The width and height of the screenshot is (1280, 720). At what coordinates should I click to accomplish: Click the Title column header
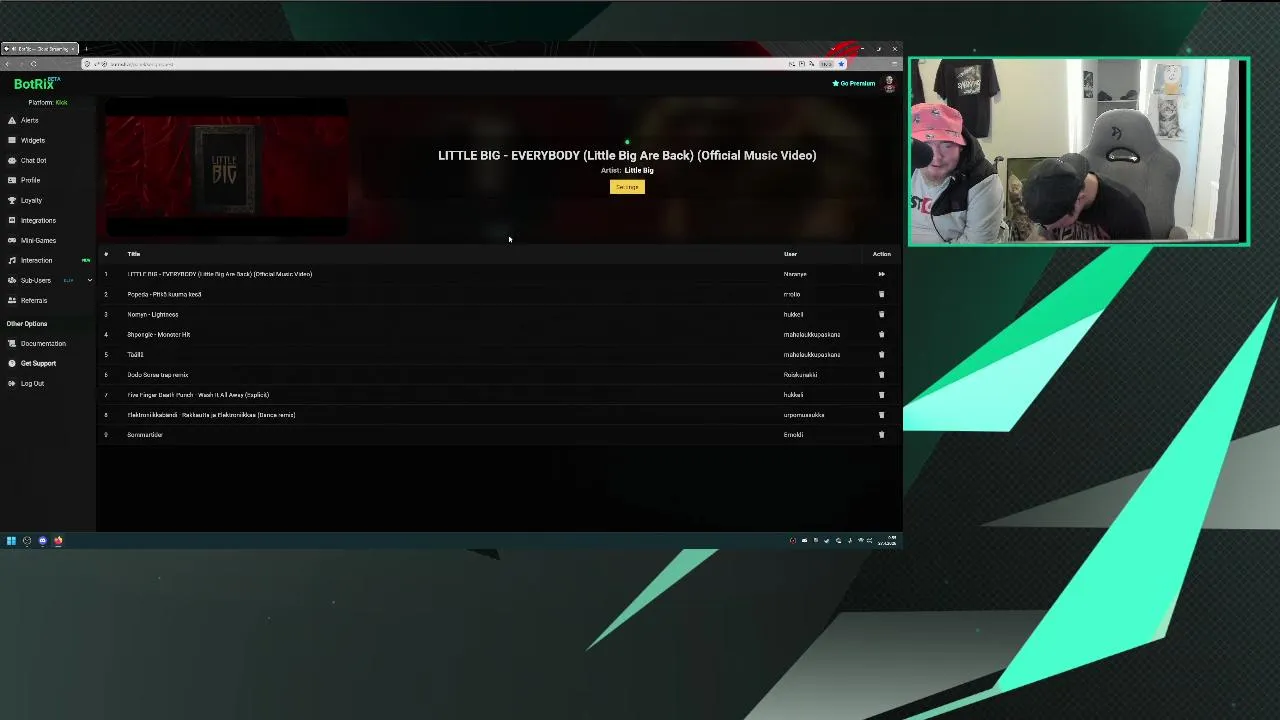pyautogui.click(x=133, y=254)
